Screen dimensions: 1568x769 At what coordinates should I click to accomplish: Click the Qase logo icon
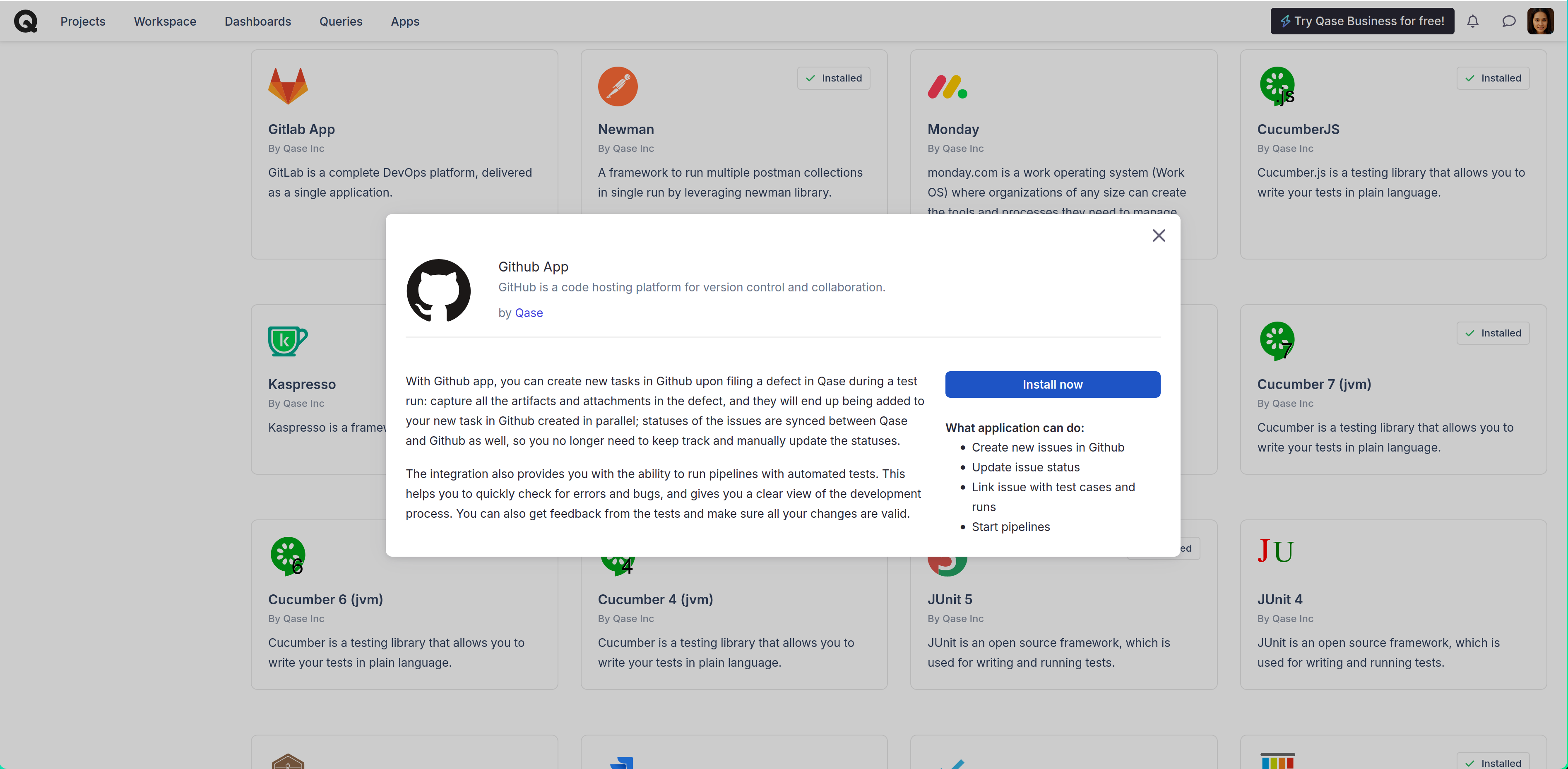(26, 21)
